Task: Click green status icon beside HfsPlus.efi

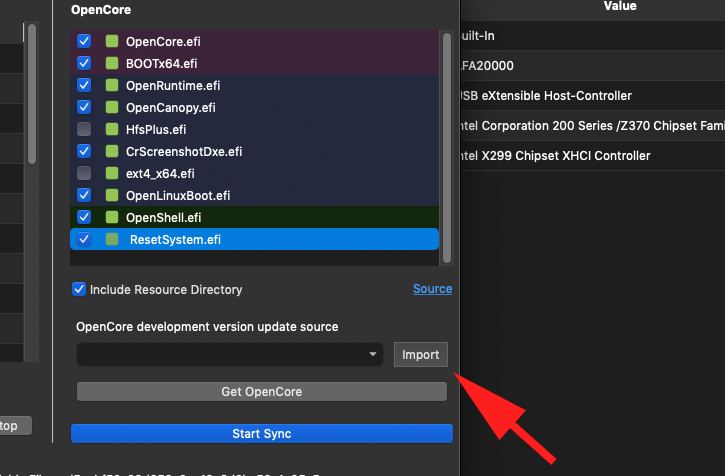Action: (112, 129)
